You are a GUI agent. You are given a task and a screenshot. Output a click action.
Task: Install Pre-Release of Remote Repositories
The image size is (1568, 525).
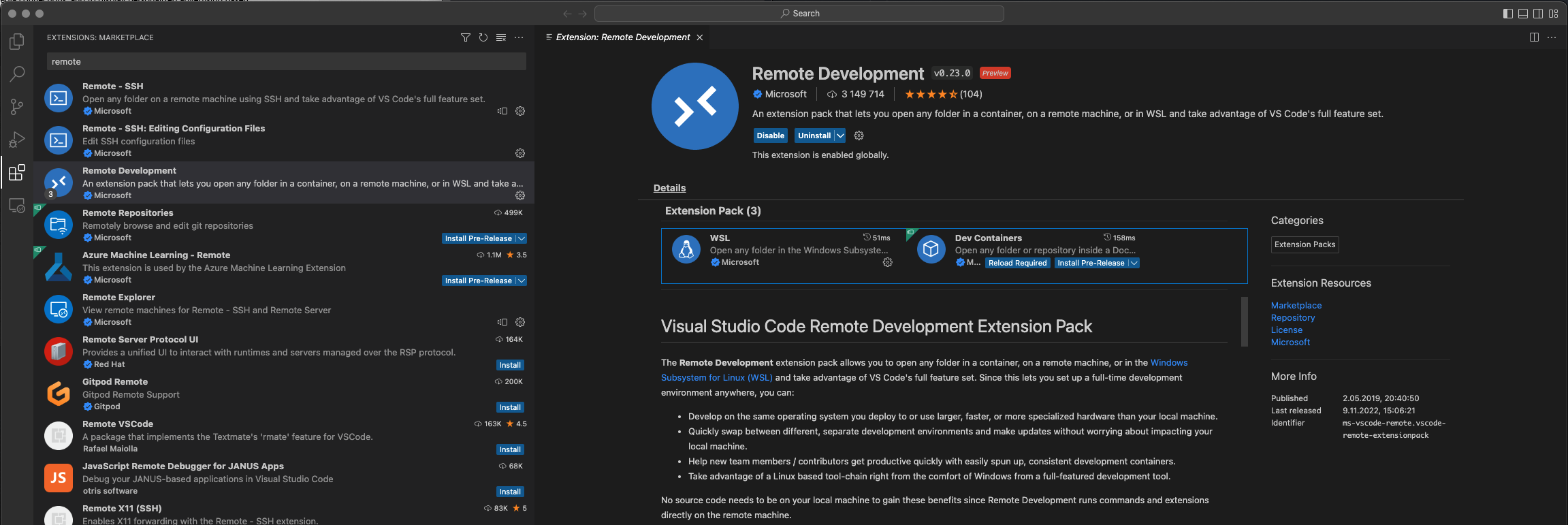(x=478, y=238)
